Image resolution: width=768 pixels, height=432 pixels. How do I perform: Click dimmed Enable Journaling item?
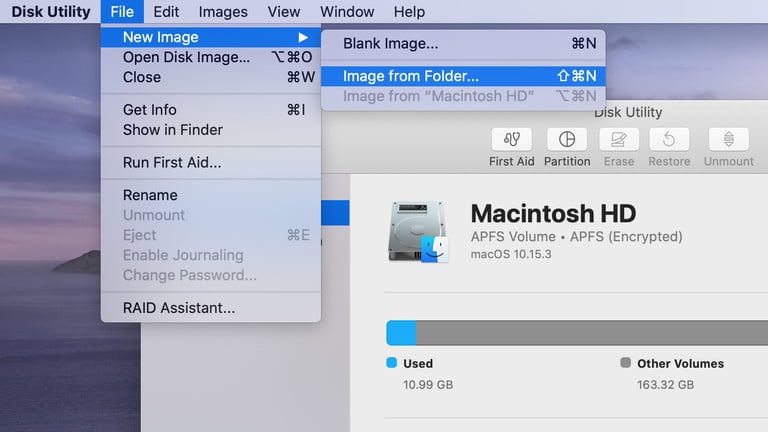(211, 255)
